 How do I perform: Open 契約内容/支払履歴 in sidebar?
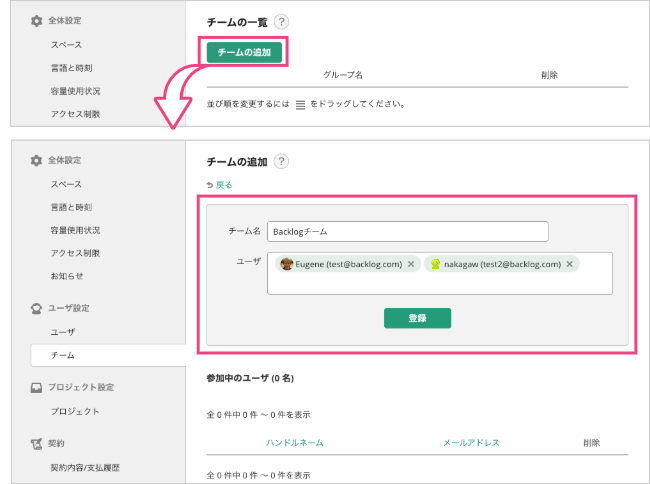(85, 467)
